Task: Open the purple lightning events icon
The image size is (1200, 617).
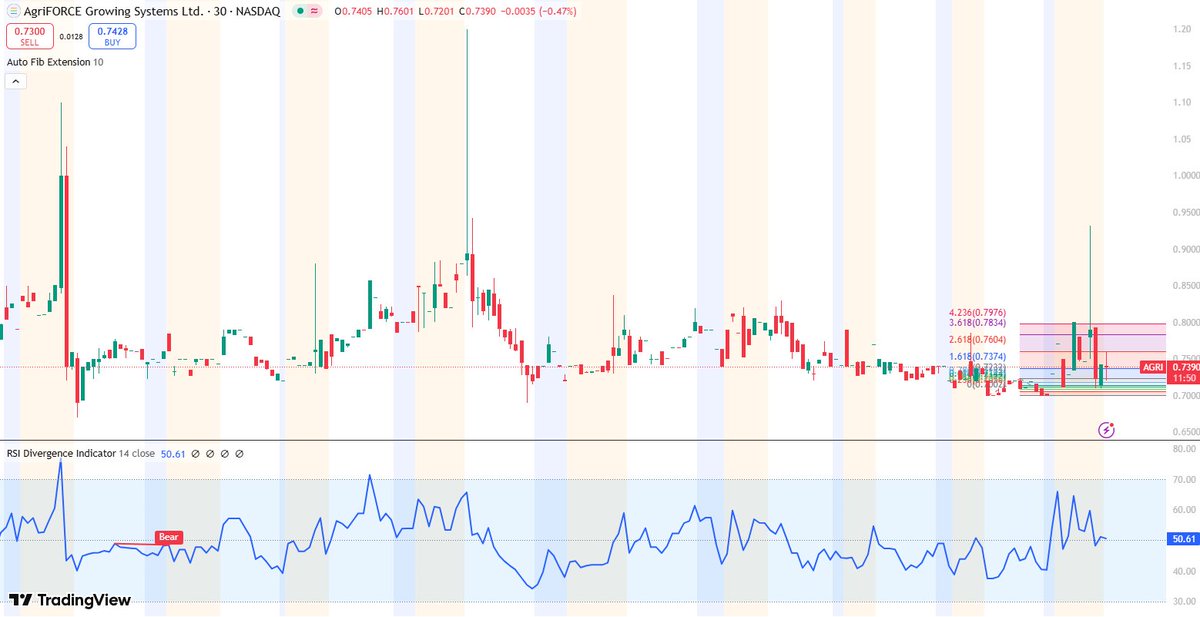Action: (x=1107, y=429)
